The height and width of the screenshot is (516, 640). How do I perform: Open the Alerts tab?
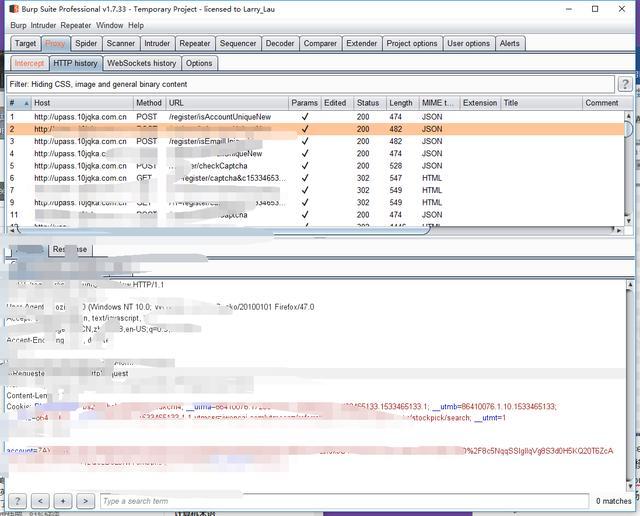[x=510, y=43]
